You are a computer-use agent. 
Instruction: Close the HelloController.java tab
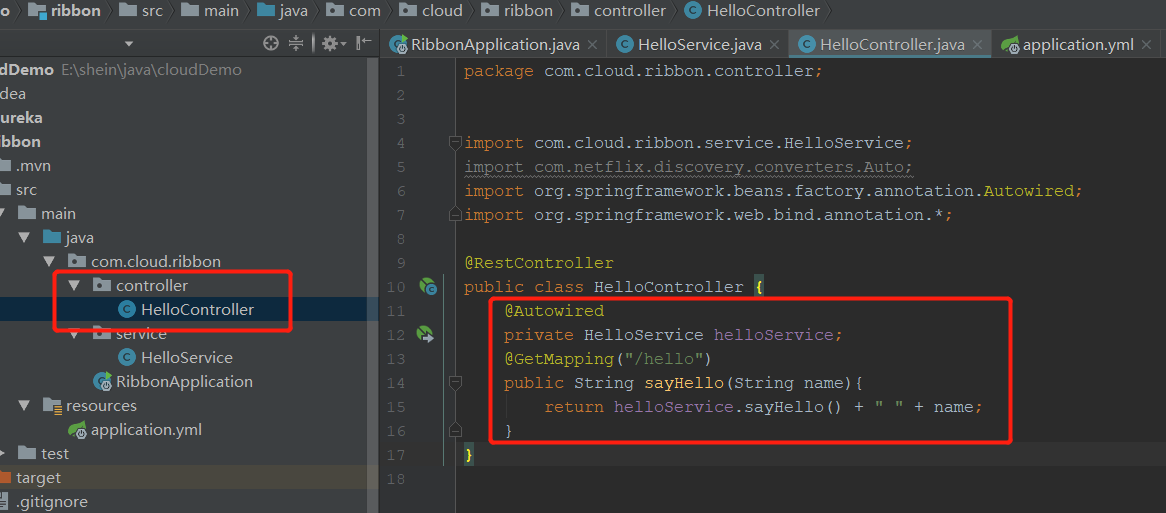978,45
